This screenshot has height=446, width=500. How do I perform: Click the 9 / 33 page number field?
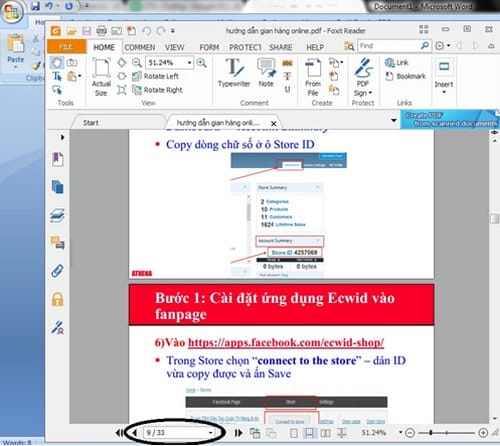point(176,433)
